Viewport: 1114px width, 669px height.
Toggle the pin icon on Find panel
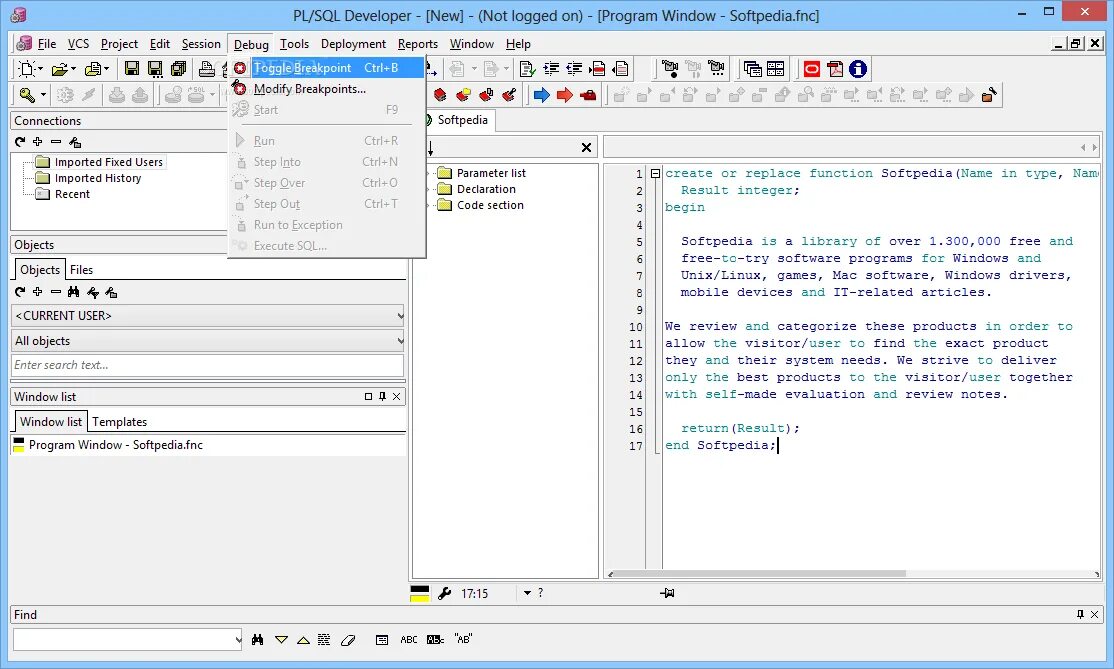tap(1080, 614)
